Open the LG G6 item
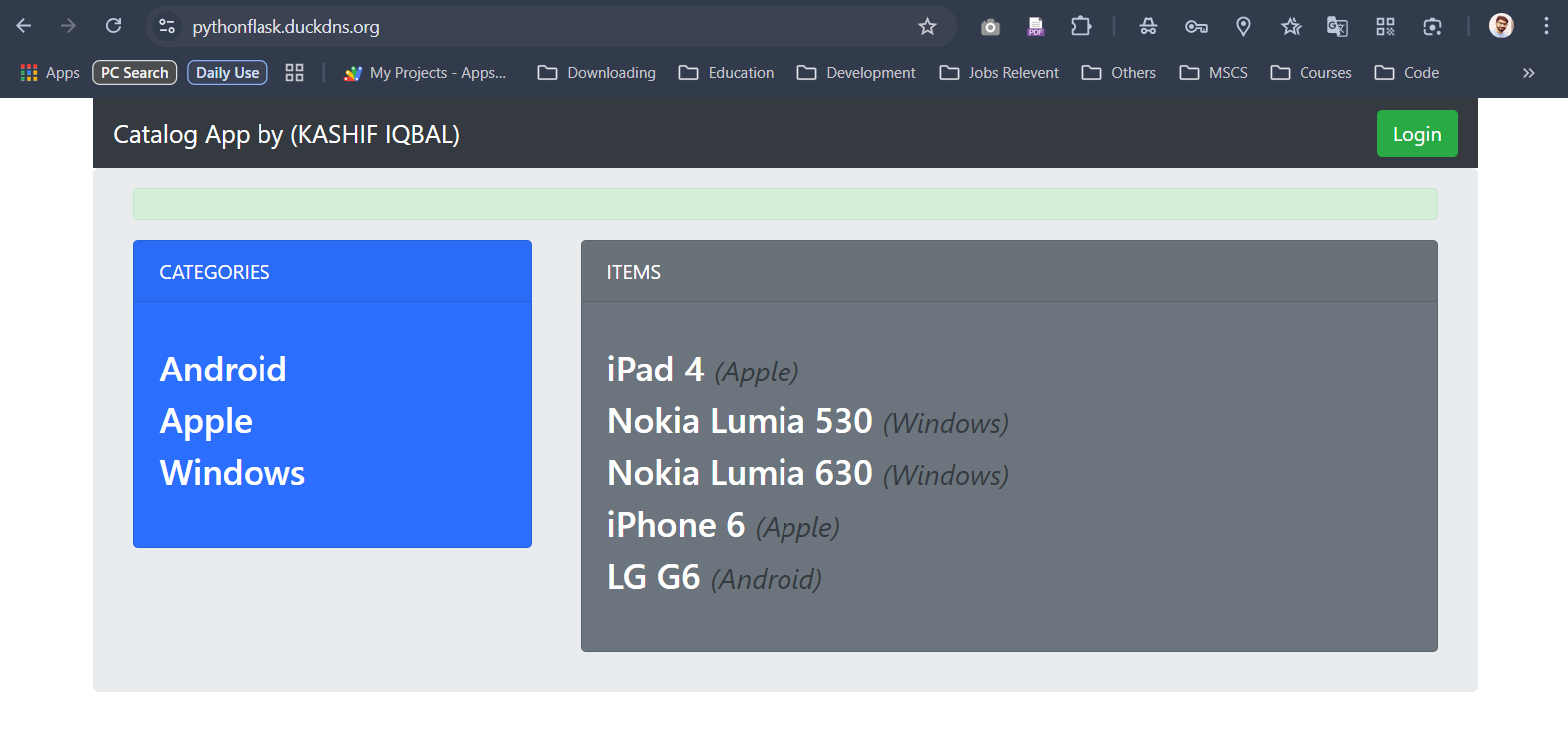This screenshot has width=1568, height=746. coord(654,577)
